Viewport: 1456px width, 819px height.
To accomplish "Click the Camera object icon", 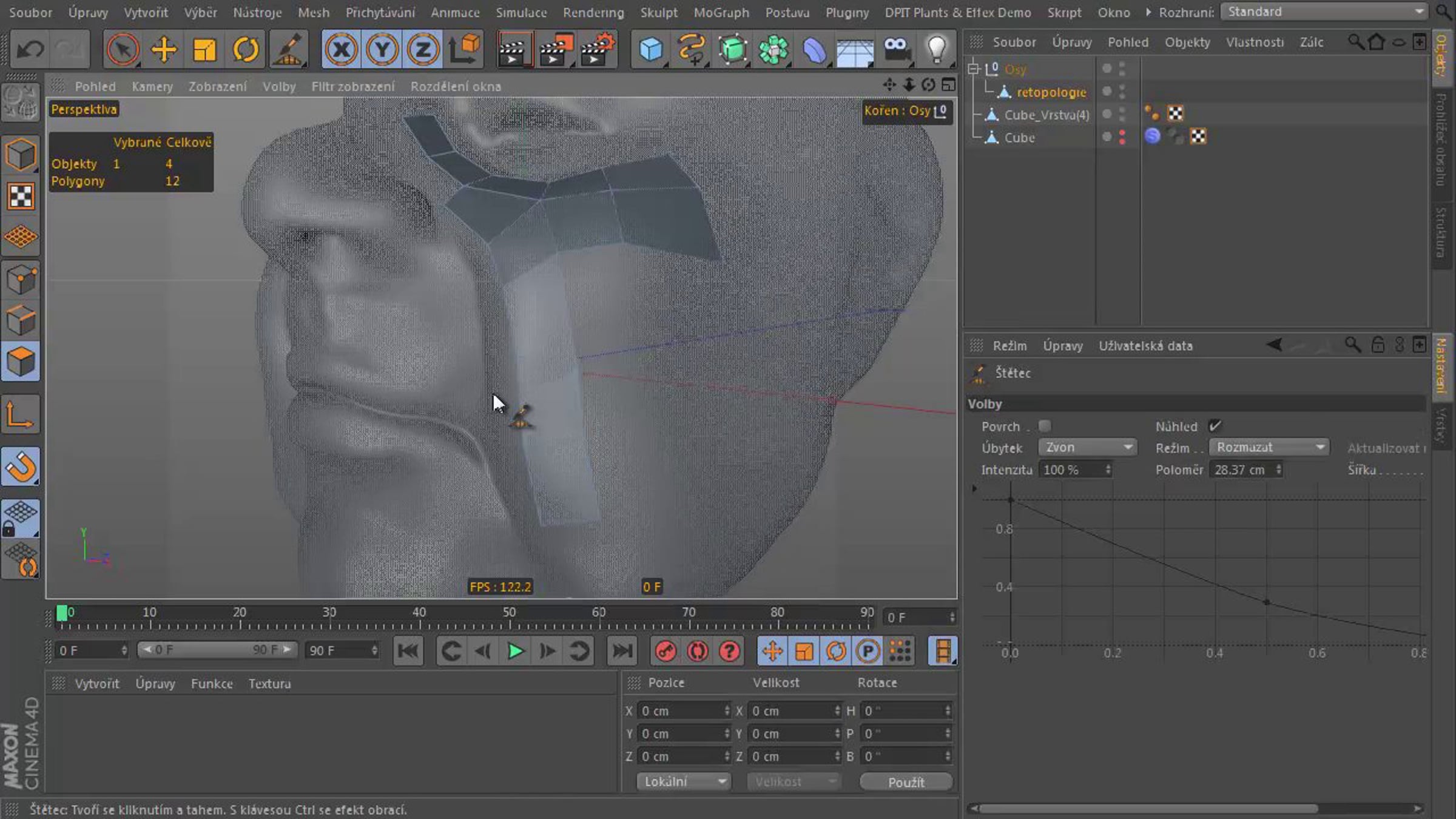I will (x=896, y=49).
